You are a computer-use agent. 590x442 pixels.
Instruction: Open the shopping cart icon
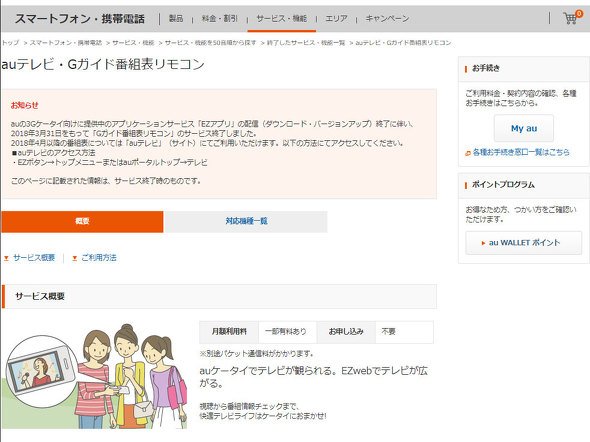[x=572, y=17]
